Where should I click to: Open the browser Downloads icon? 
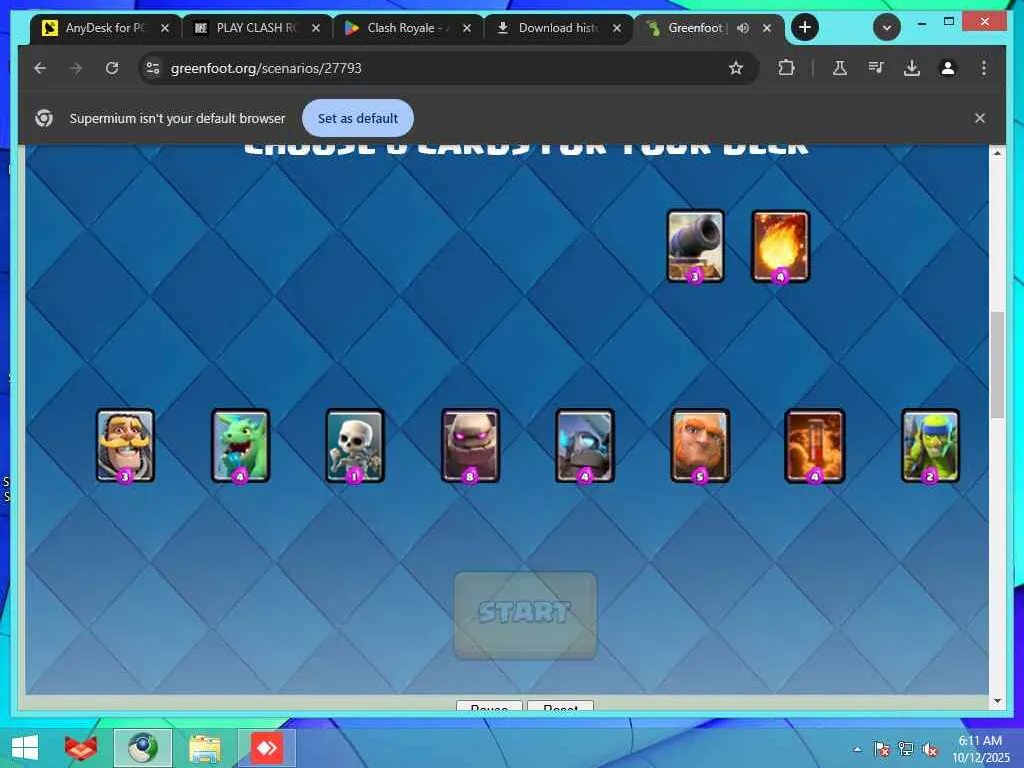point(912,68)
